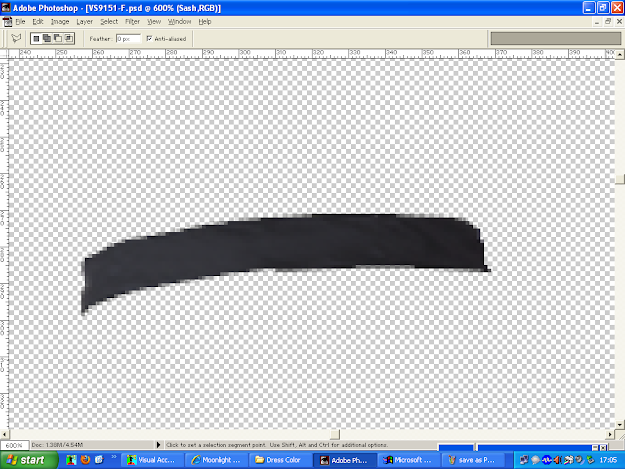Open the Select menu

coord(109,22)
